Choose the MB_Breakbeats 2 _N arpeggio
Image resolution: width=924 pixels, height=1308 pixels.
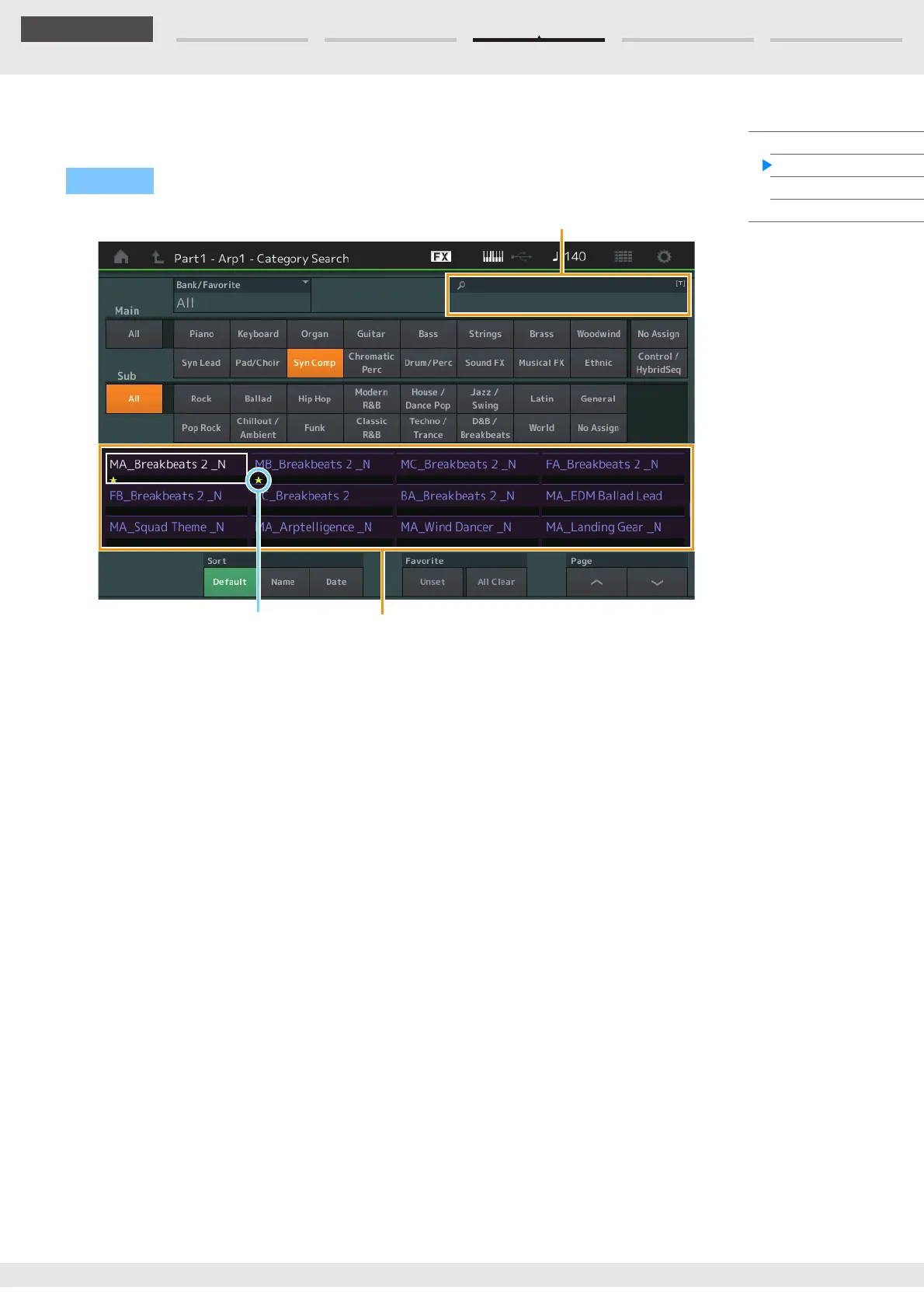click(322, 468)
